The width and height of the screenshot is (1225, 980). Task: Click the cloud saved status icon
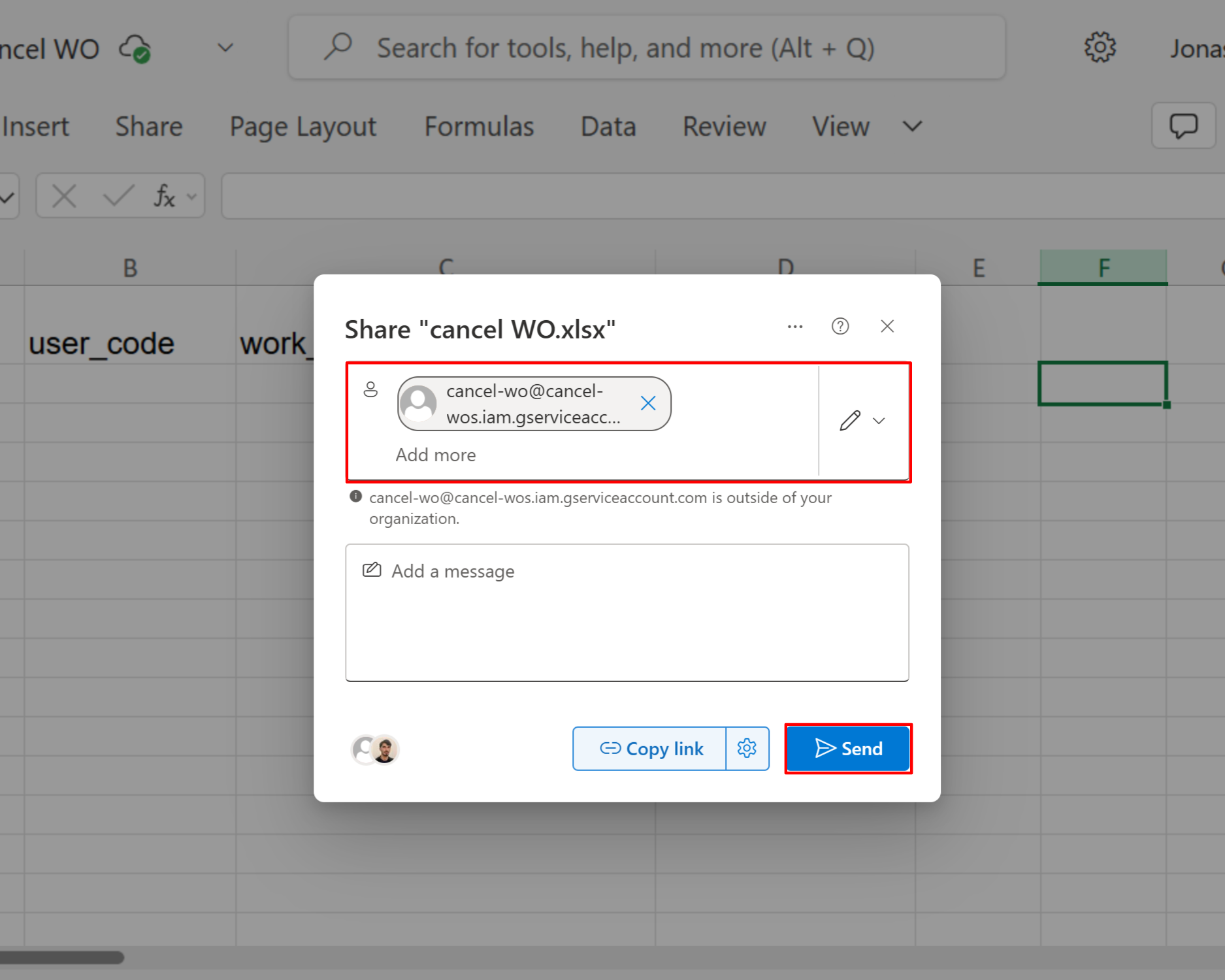pyautogui.click(x=135, y=49)
